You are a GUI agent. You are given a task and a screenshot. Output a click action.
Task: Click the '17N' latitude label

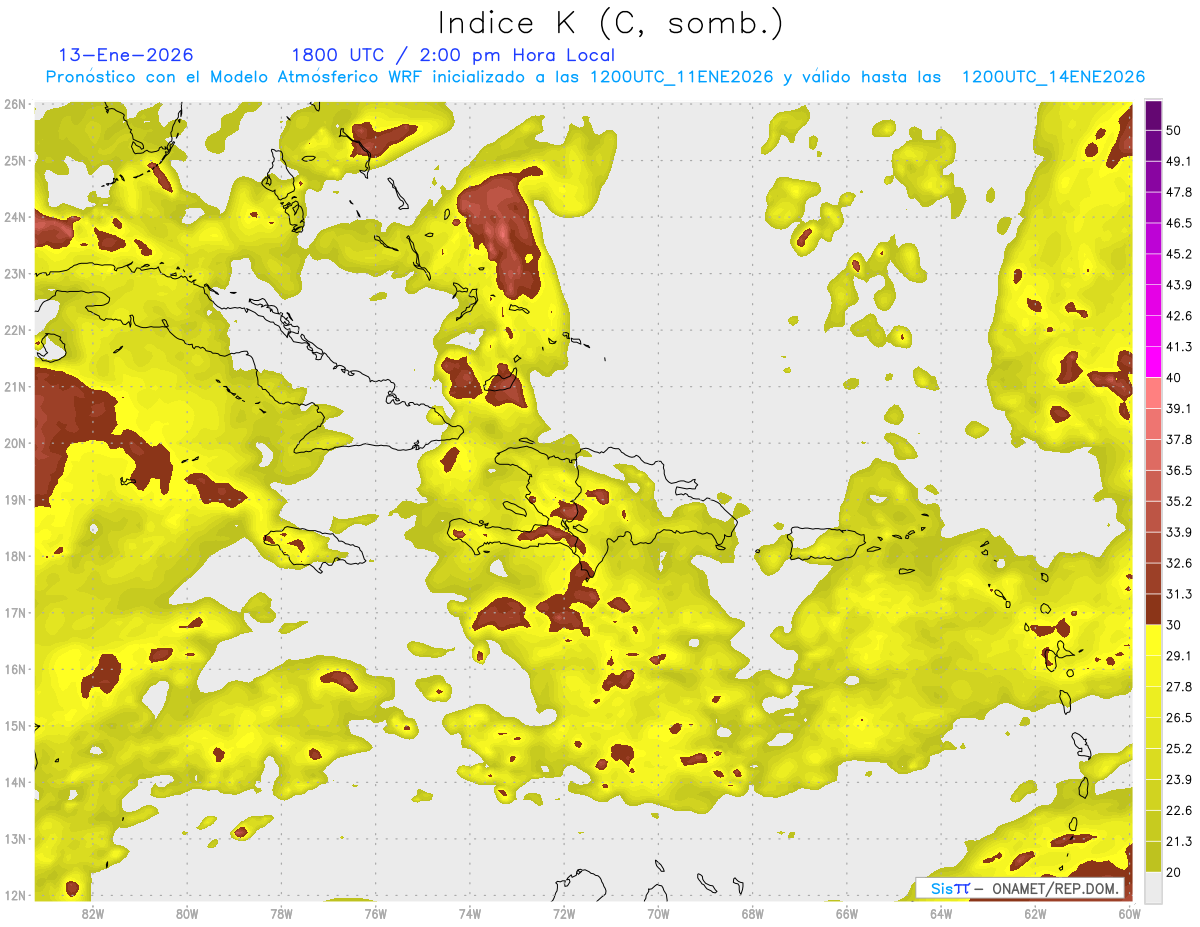[x=14, y=613]
